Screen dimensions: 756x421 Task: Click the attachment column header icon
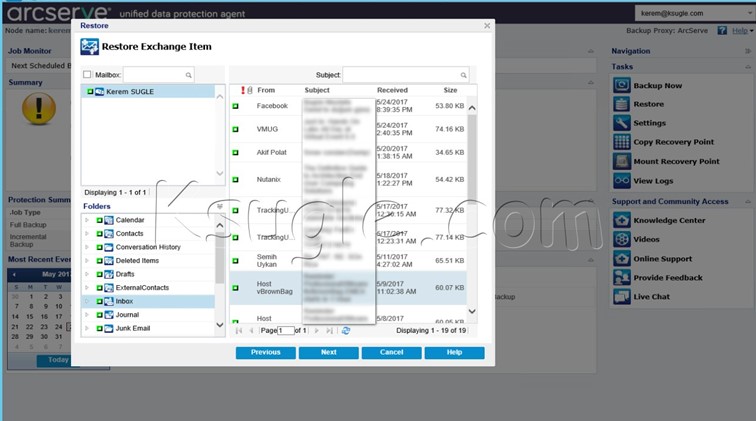point(250,90)
